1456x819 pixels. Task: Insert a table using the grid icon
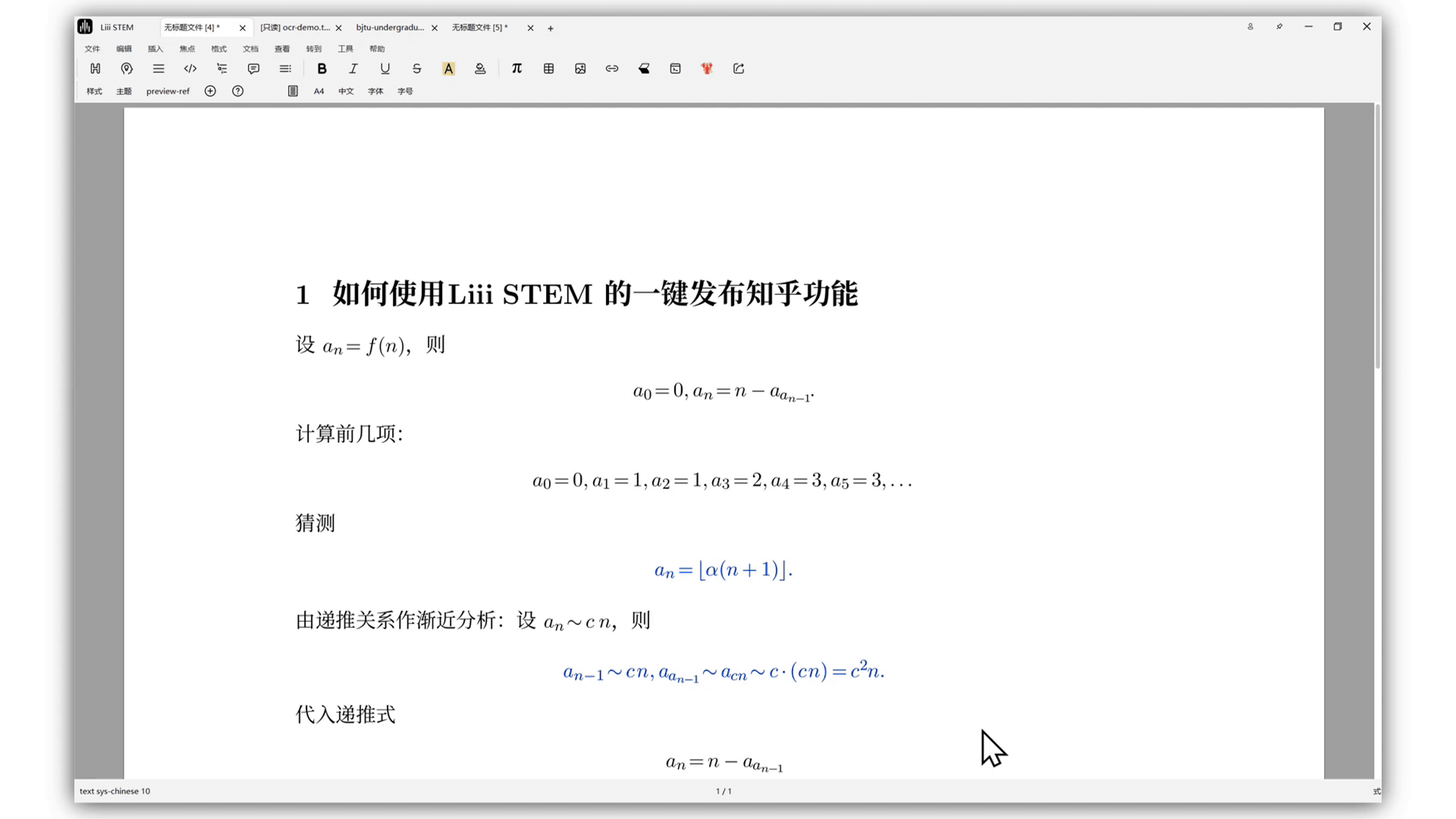pyautogui.click(x=548, y=68)
